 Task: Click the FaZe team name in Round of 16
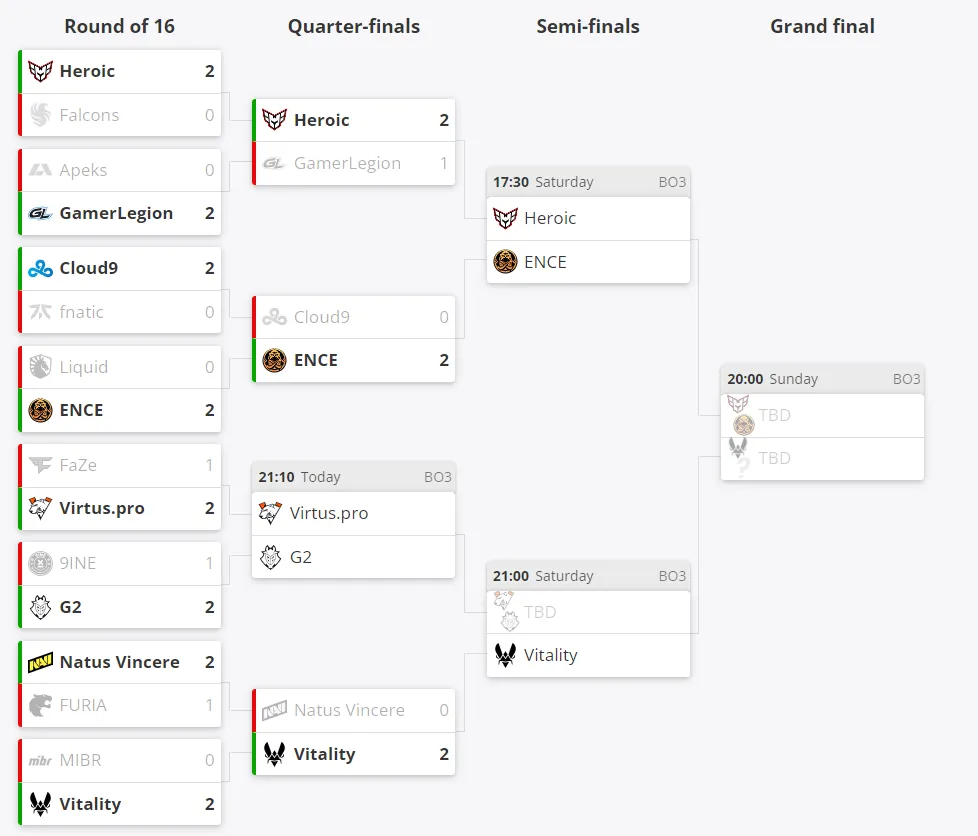click(78, 465)
